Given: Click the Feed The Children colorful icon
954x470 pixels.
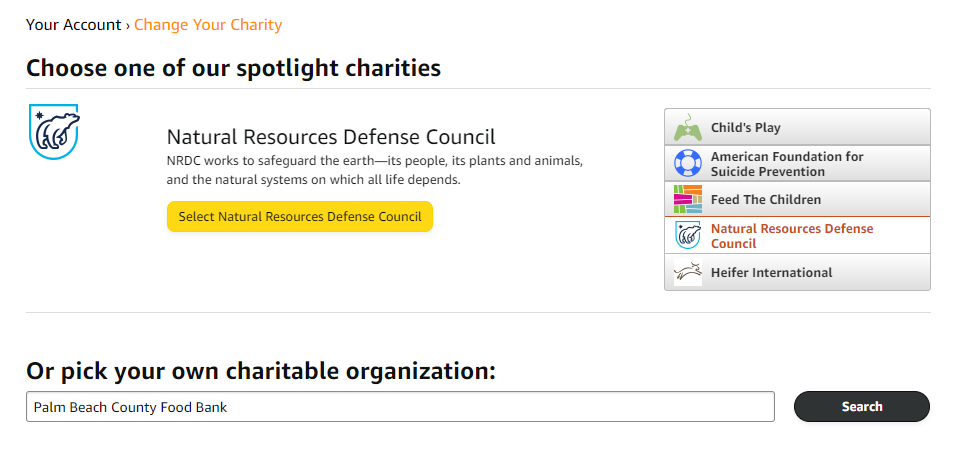Looking at the screenshot, I should [688, 200].
